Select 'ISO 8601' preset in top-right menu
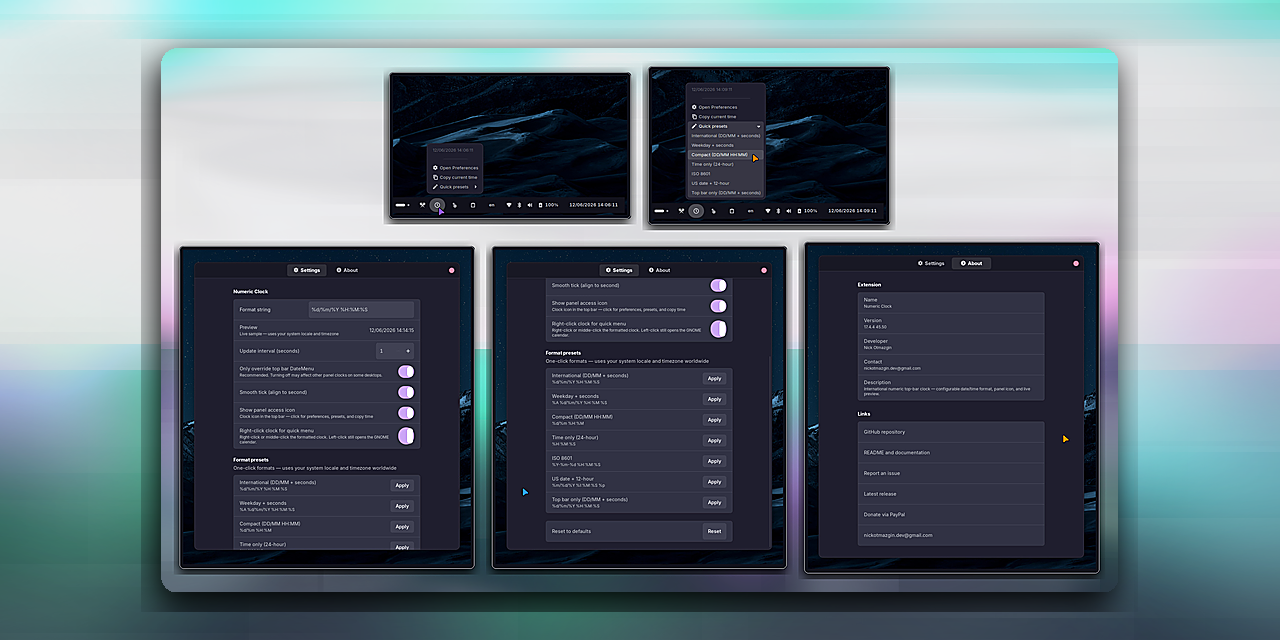The width and height of the screenshot is (1280, 640). 727,174
